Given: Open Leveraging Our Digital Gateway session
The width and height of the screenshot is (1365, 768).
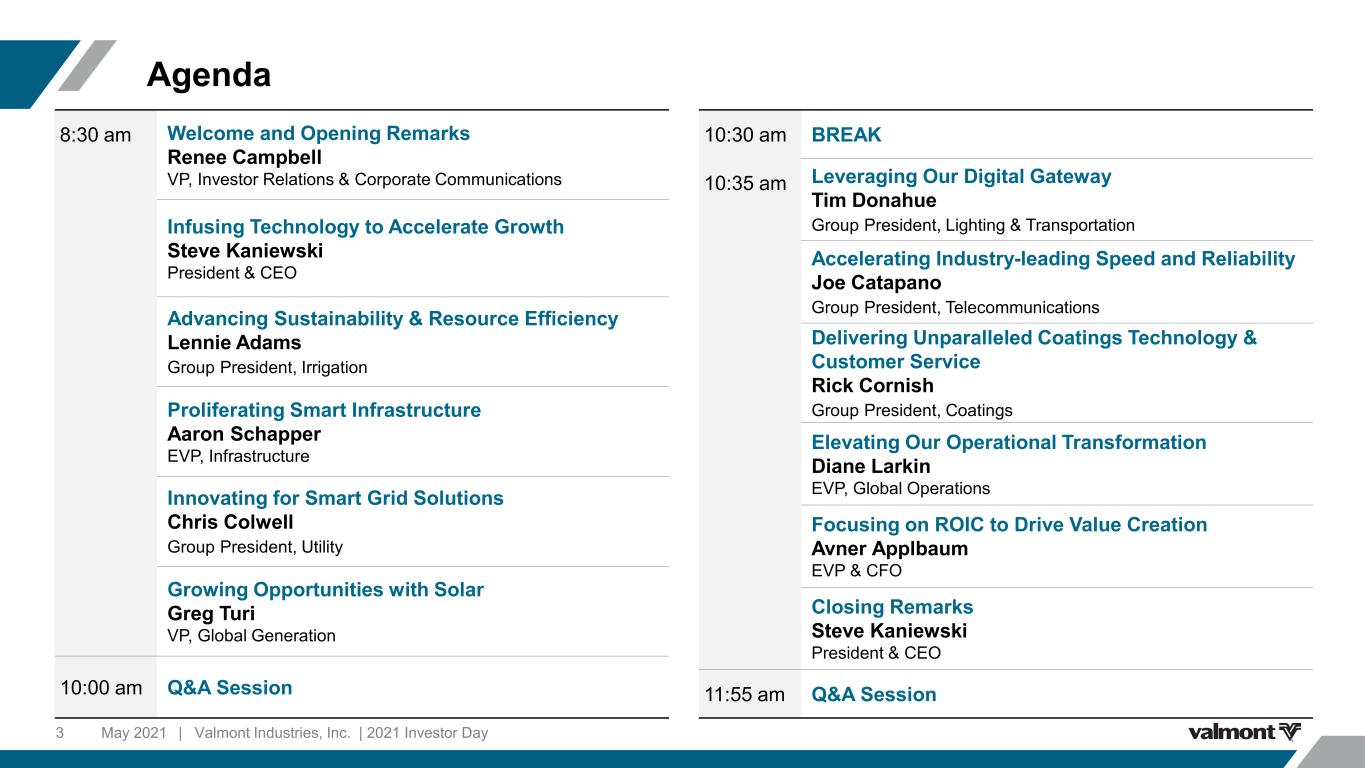Looking at the screenshot, I should tap(961, 177).
